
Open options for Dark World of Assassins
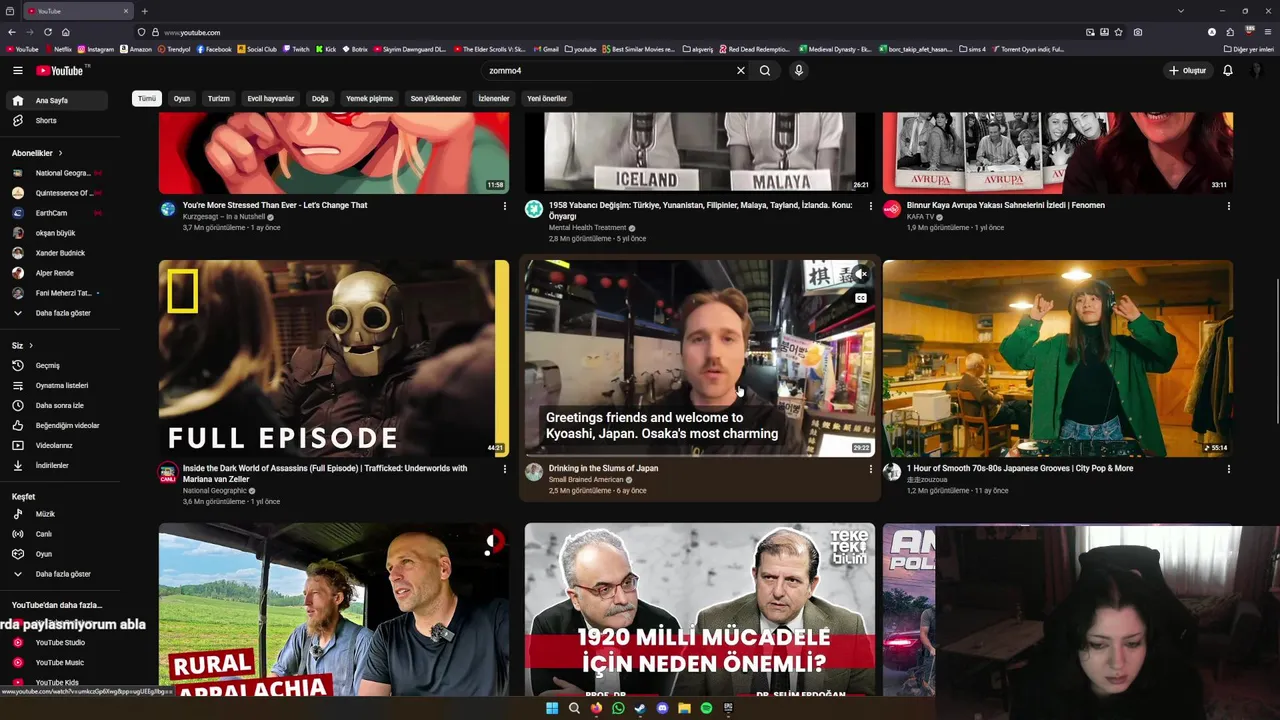point(504,469)
